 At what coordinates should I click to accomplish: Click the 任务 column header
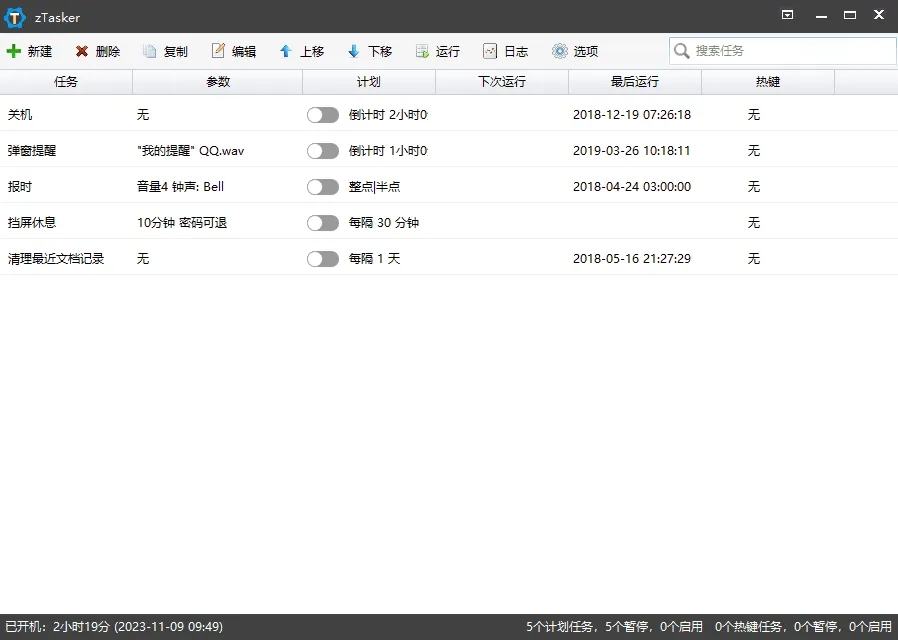pyautogui.click(x=66, y=81)
